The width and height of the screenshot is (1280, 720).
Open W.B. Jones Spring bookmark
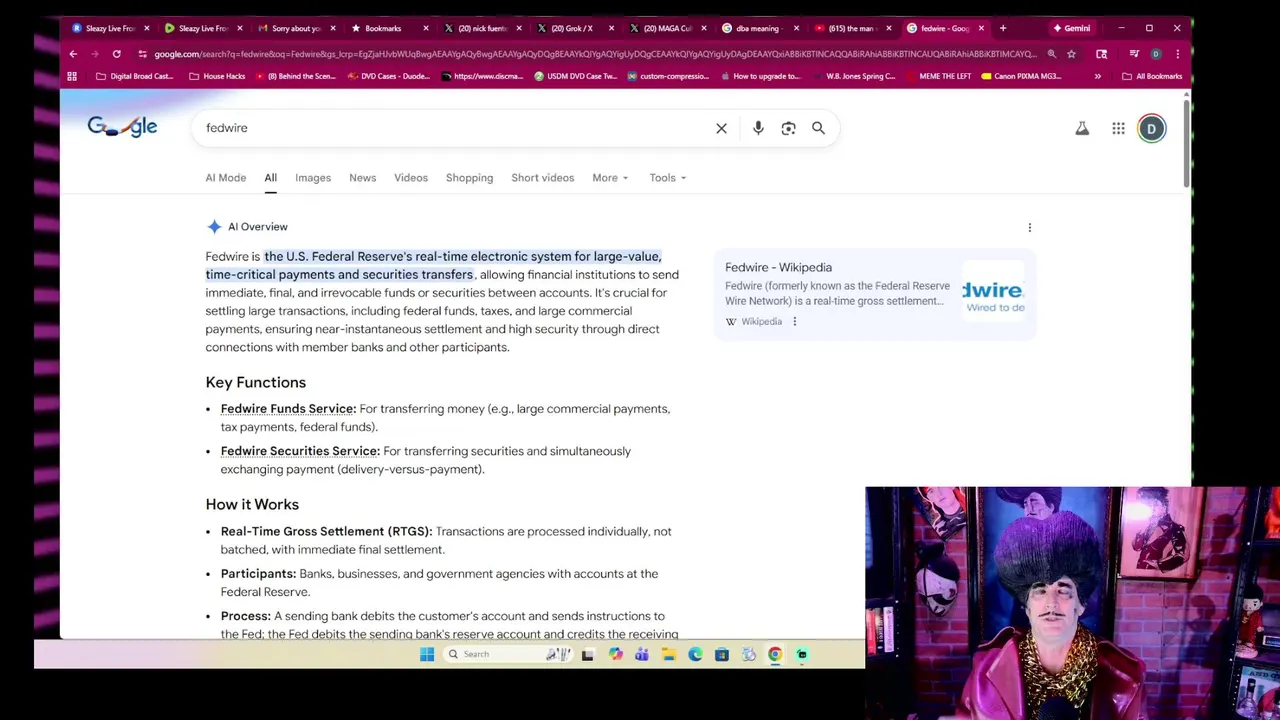853,76
